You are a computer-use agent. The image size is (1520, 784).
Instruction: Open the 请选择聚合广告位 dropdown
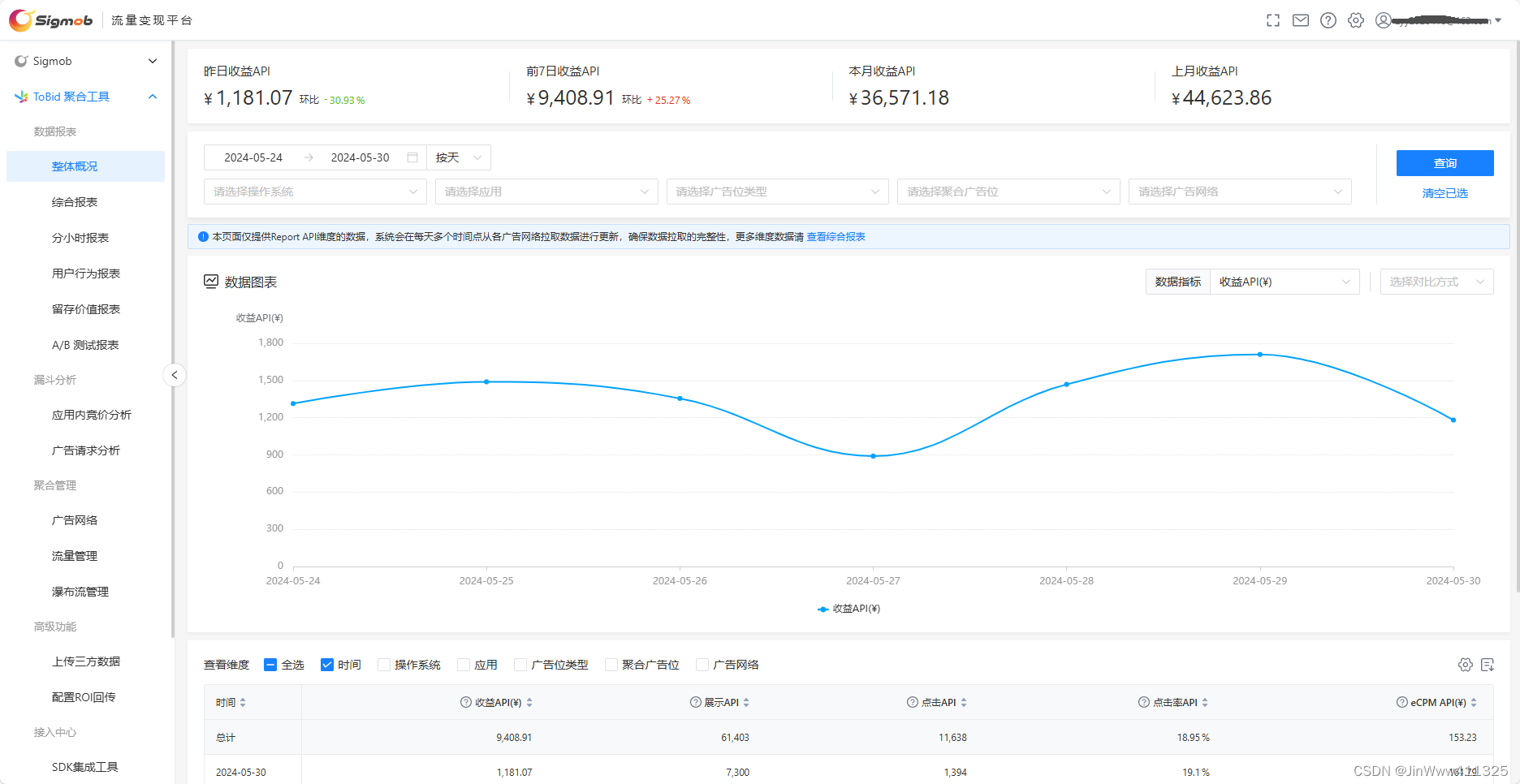point(1009,192)
